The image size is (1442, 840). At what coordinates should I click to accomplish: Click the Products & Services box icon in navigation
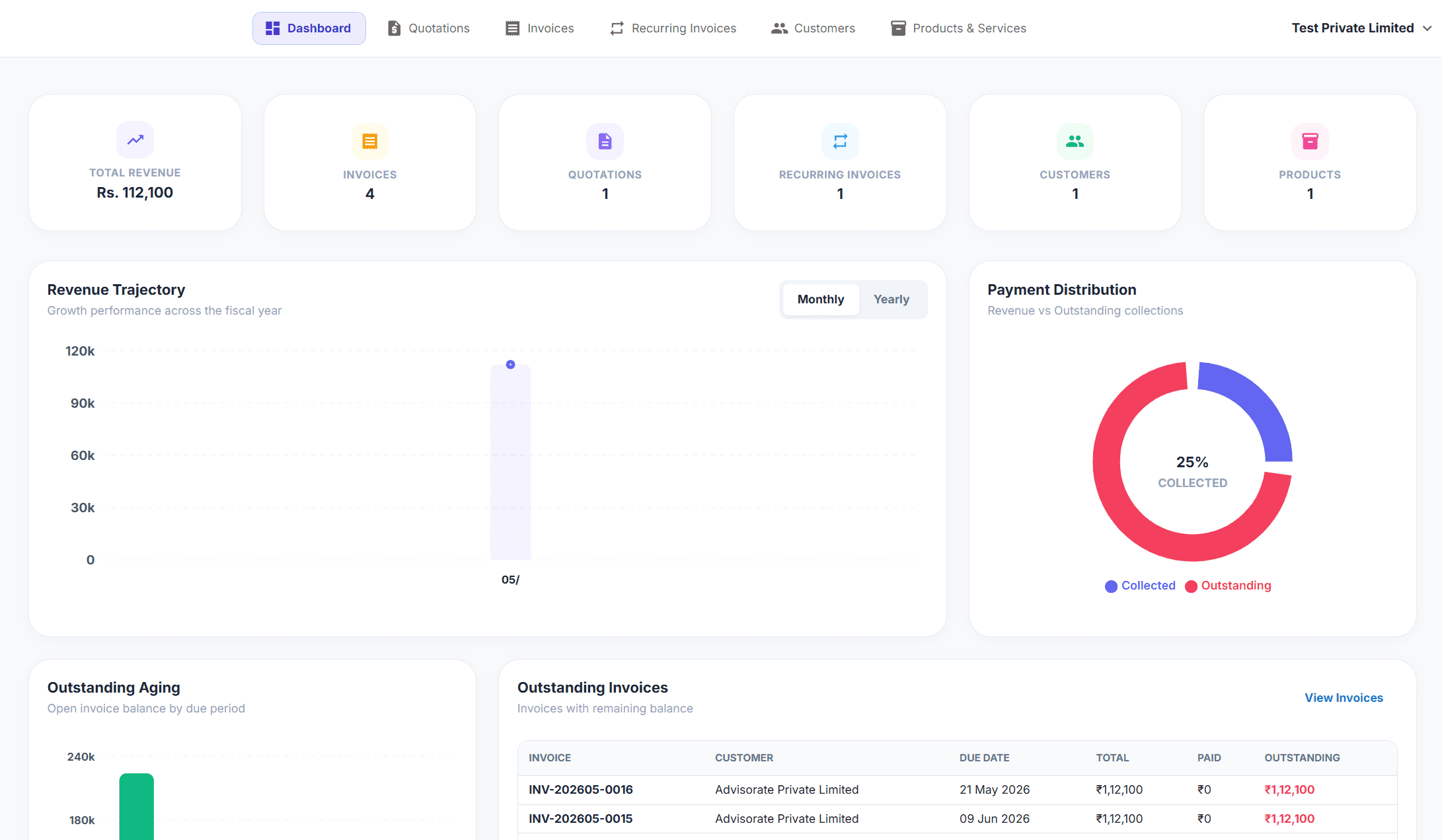point(898,28)
